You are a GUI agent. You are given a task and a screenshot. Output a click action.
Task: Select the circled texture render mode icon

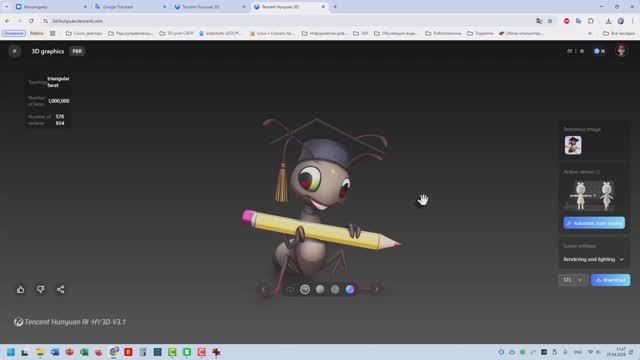(x=305, y=289)
